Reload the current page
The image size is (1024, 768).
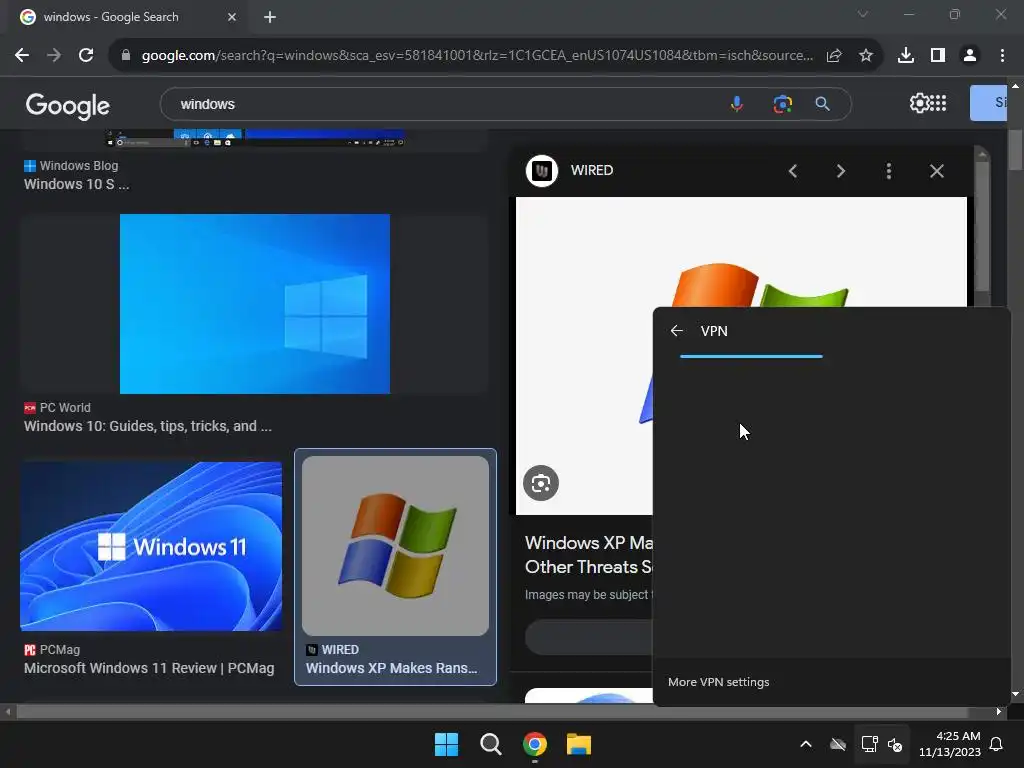click(86, 56)
